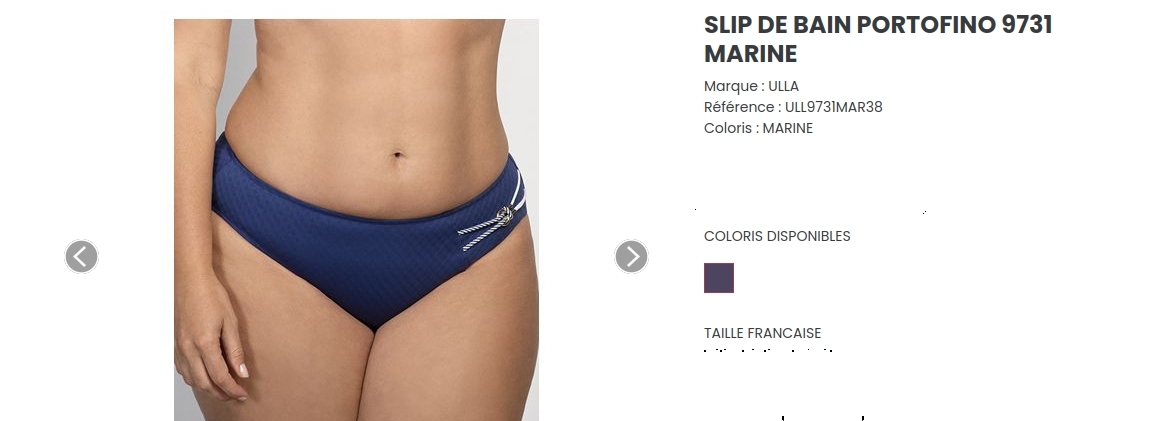
Task: Select the marine navy color swatch
Action: (719, 278)
